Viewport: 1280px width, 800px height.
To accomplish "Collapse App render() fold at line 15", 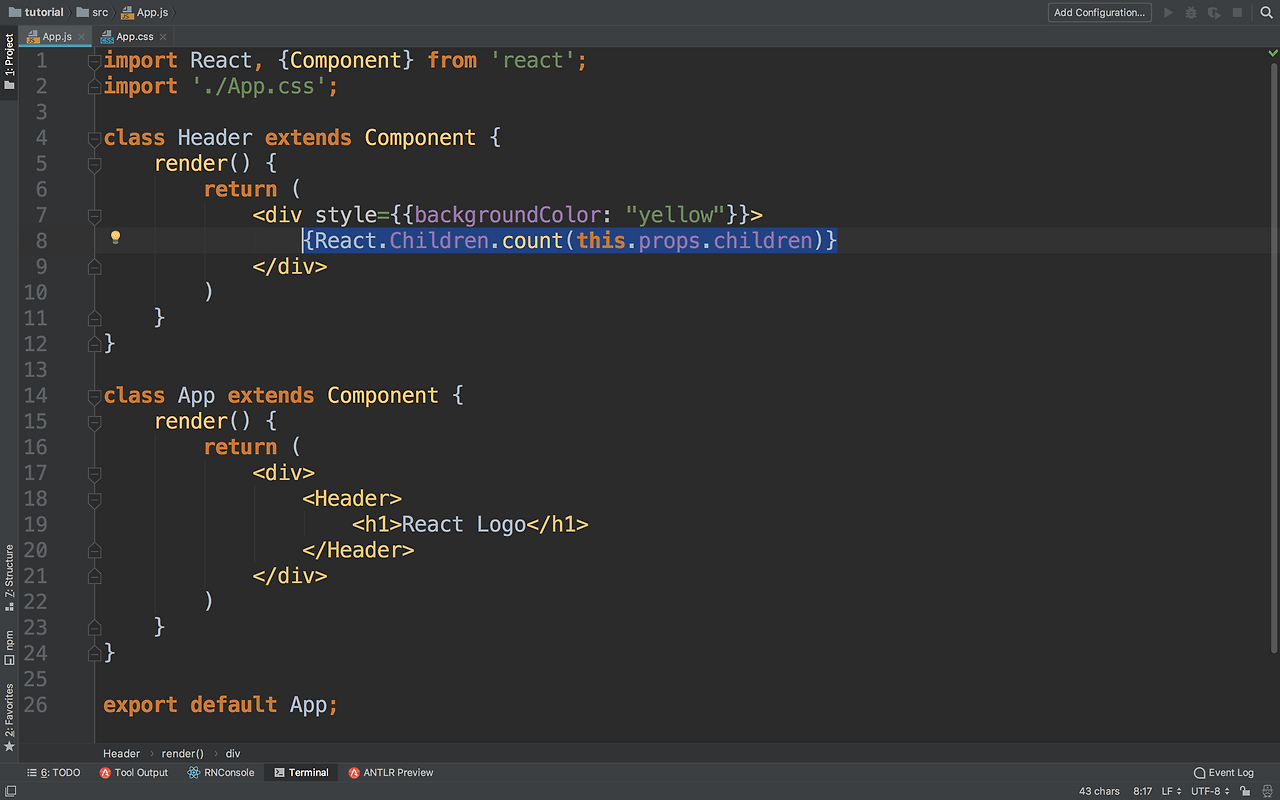I will point(94,422).
